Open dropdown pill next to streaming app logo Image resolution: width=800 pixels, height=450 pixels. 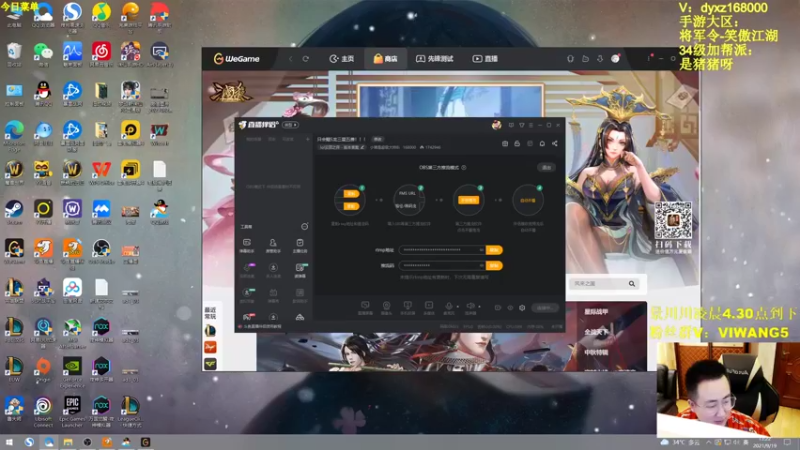pos(290,125)
